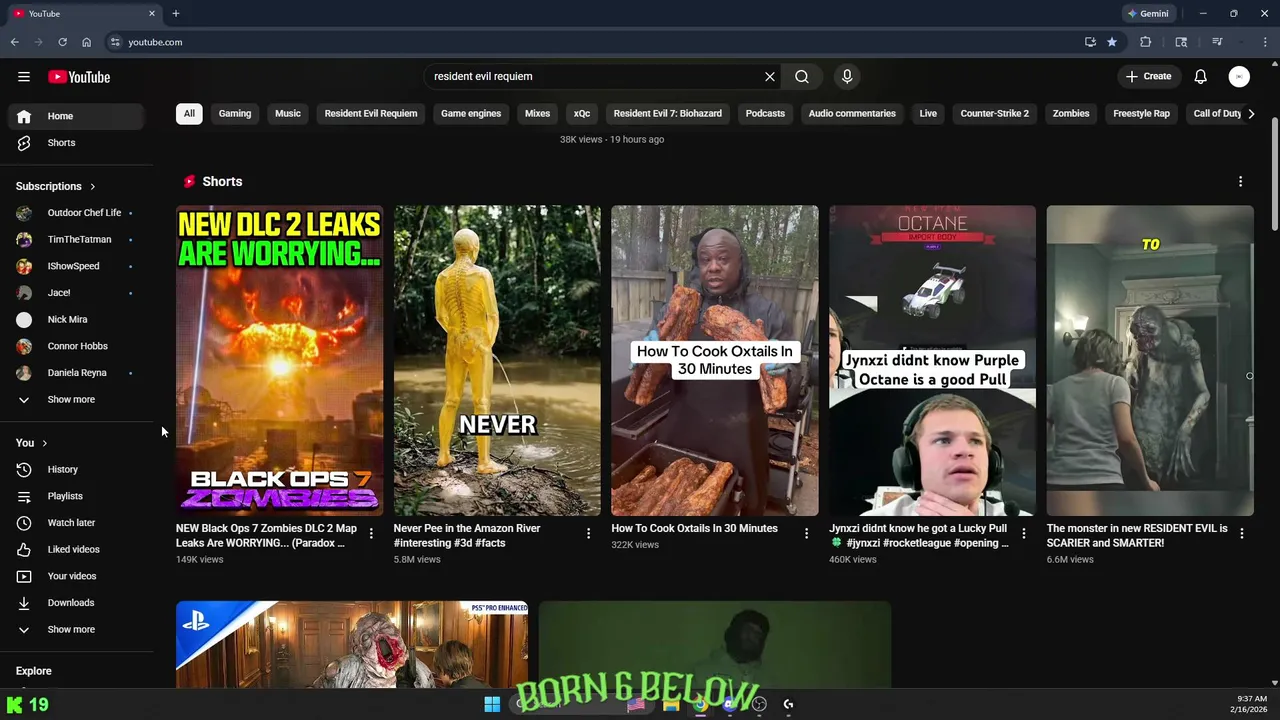Expand the You section chevron

[44, 443]
